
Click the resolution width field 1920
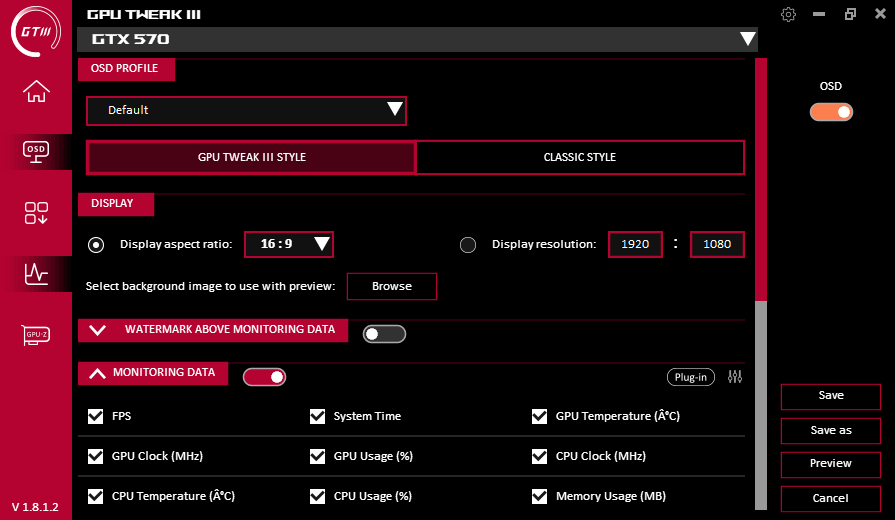635,244
